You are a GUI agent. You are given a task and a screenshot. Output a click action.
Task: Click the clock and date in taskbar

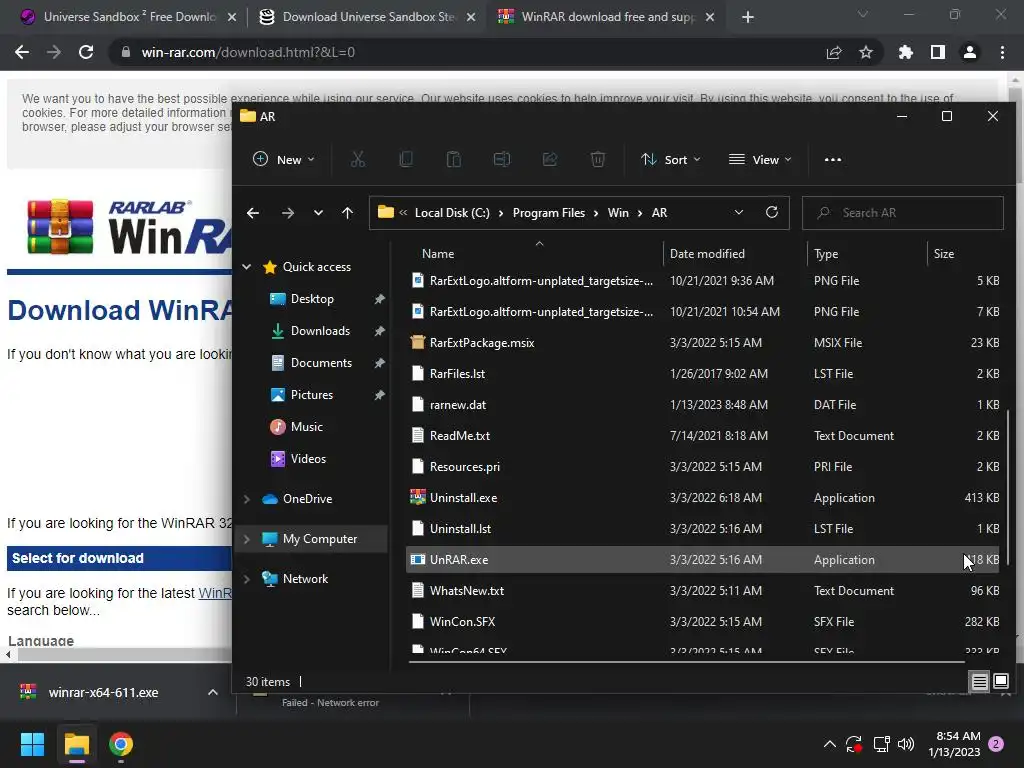pyautogui.click(x=954, y=744)
